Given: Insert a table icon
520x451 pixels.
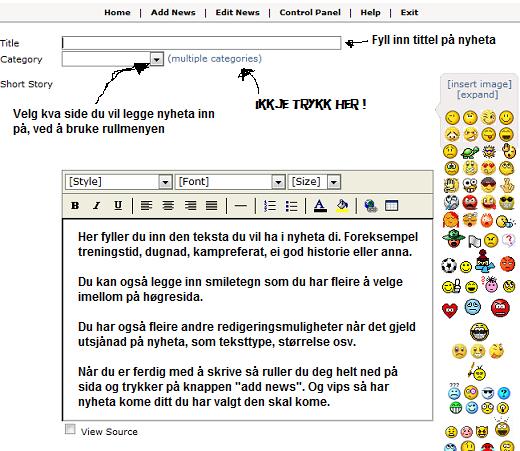Looking at the screenshot, I should tap(391, 206).
